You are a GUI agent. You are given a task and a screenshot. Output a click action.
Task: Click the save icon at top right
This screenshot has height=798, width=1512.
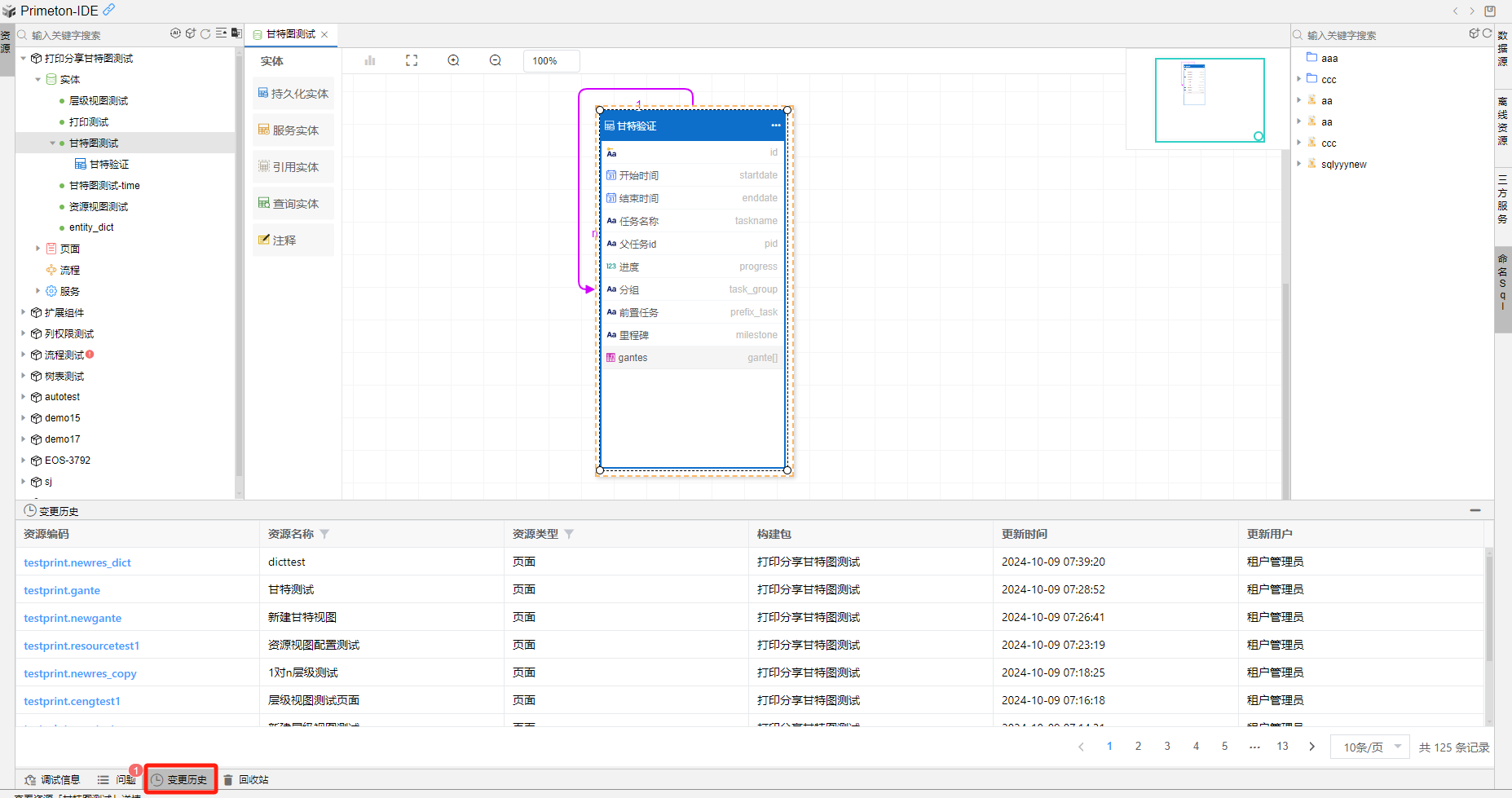point(1490,11)
